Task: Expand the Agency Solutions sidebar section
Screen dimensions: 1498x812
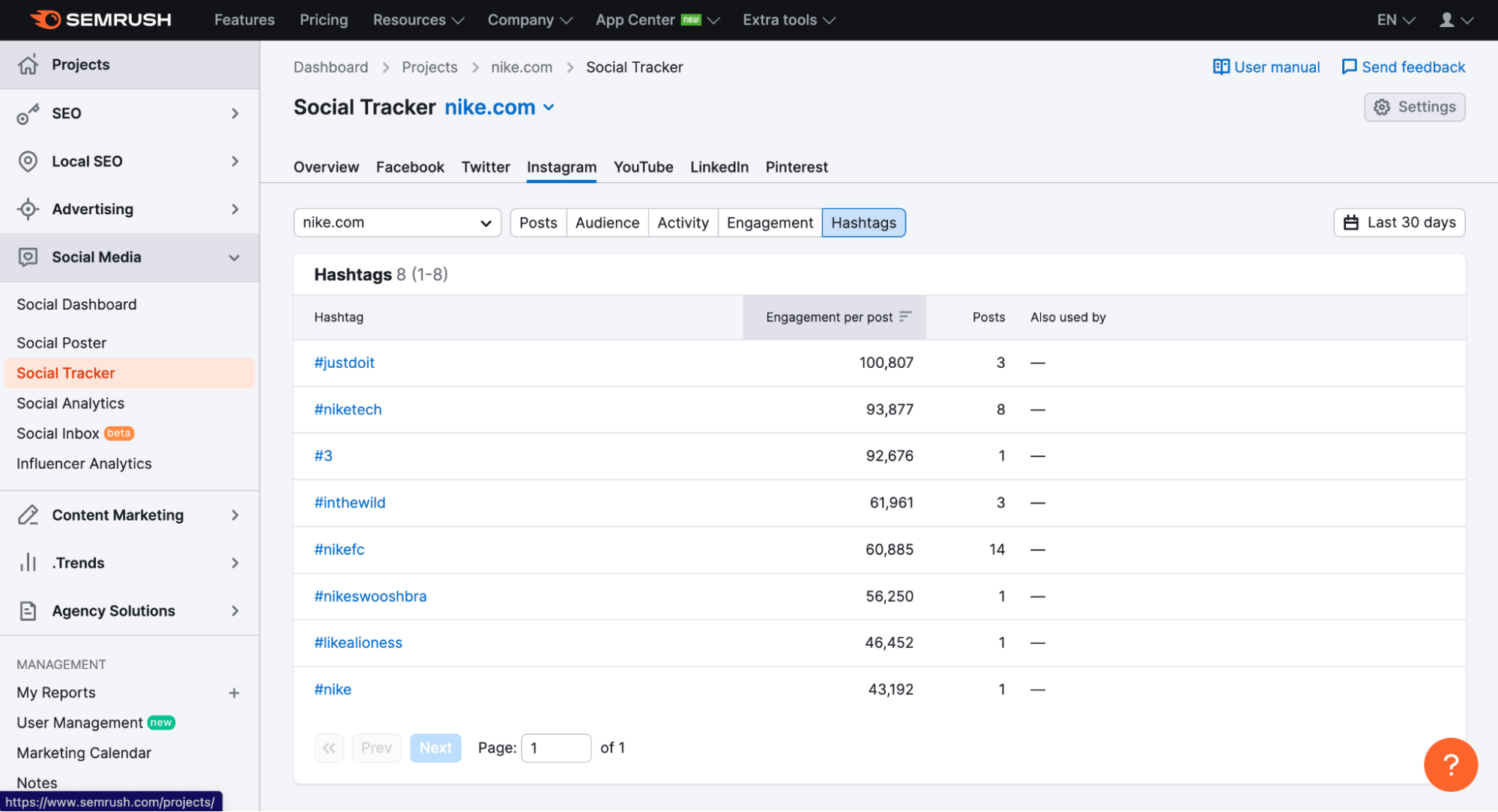Action: tap(235, 611)
